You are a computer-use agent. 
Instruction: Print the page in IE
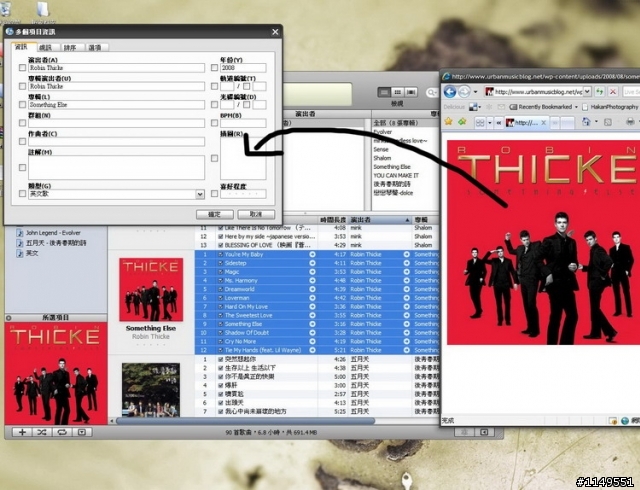pyautogui.click(x=630, y=122)
